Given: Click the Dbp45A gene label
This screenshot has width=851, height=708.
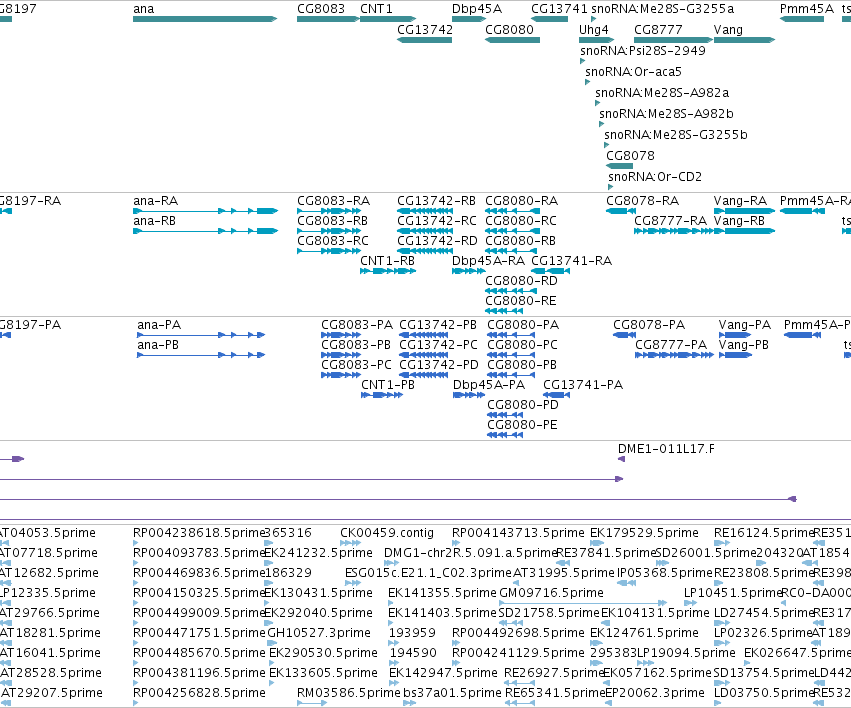Looking at the screenshot, I should tap(477, 9).
